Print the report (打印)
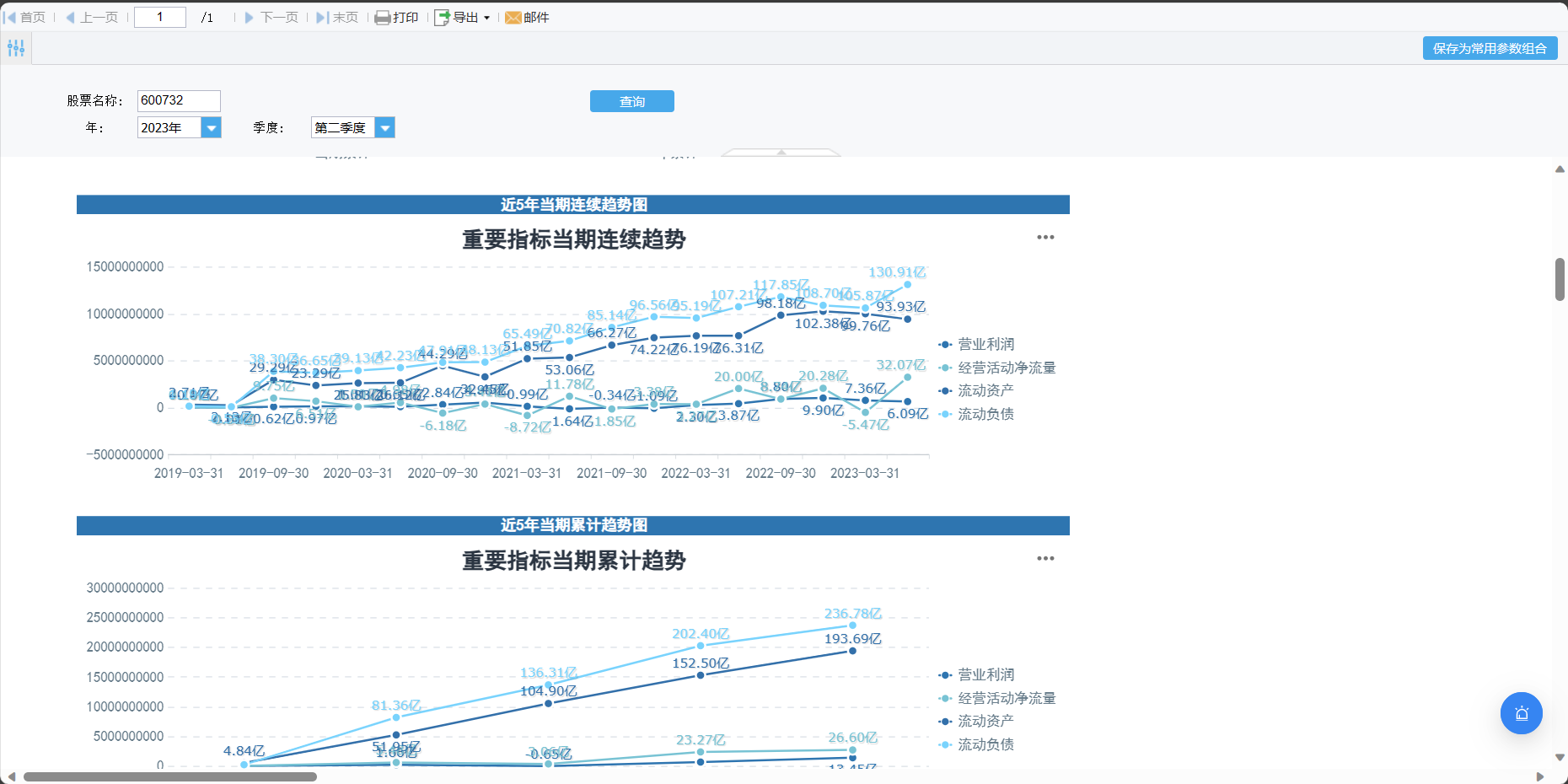Image resolution: width=1568 pixels, height=784 pixels. click(396, 17)
